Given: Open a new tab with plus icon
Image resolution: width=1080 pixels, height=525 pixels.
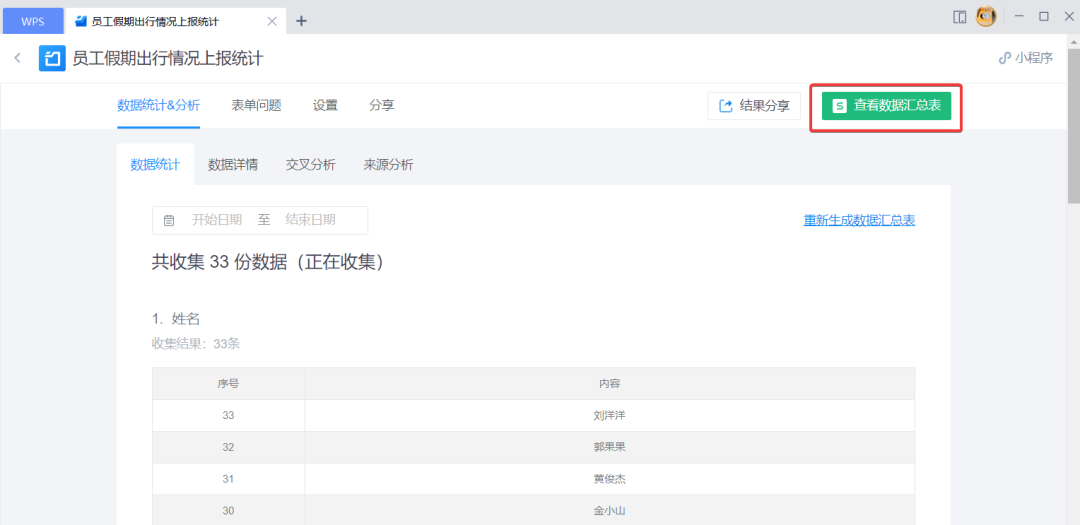Looking at the screenshot, I should [x=301, y=21].
